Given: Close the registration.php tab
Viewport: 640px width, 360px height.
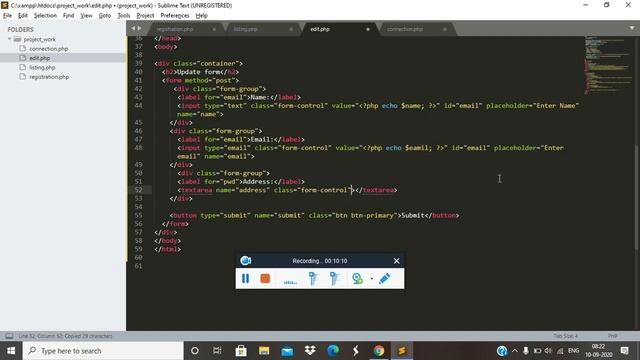Looking at the screenshot, I should [x=214, y=29].
